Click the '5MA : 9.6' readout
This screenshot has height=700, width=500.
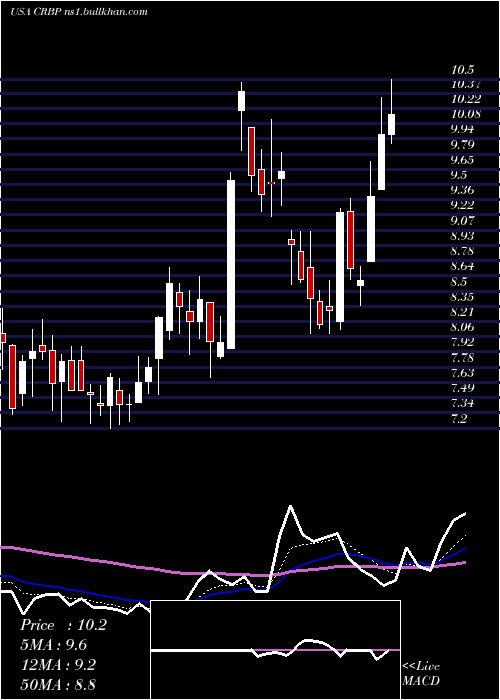pyautogui.click(x=54, y=645)
